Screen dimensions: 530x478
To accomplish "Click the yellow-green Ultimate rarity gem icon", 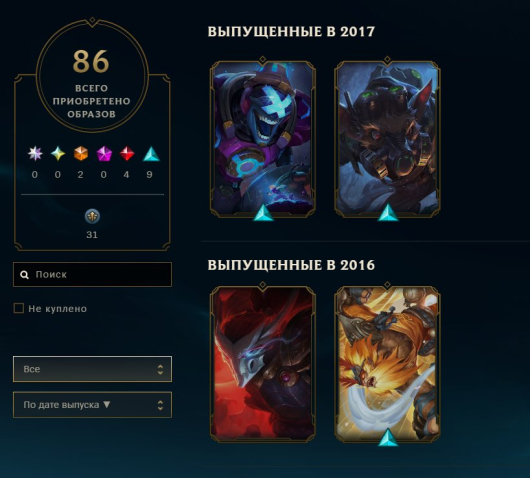I will click(58, 153).
